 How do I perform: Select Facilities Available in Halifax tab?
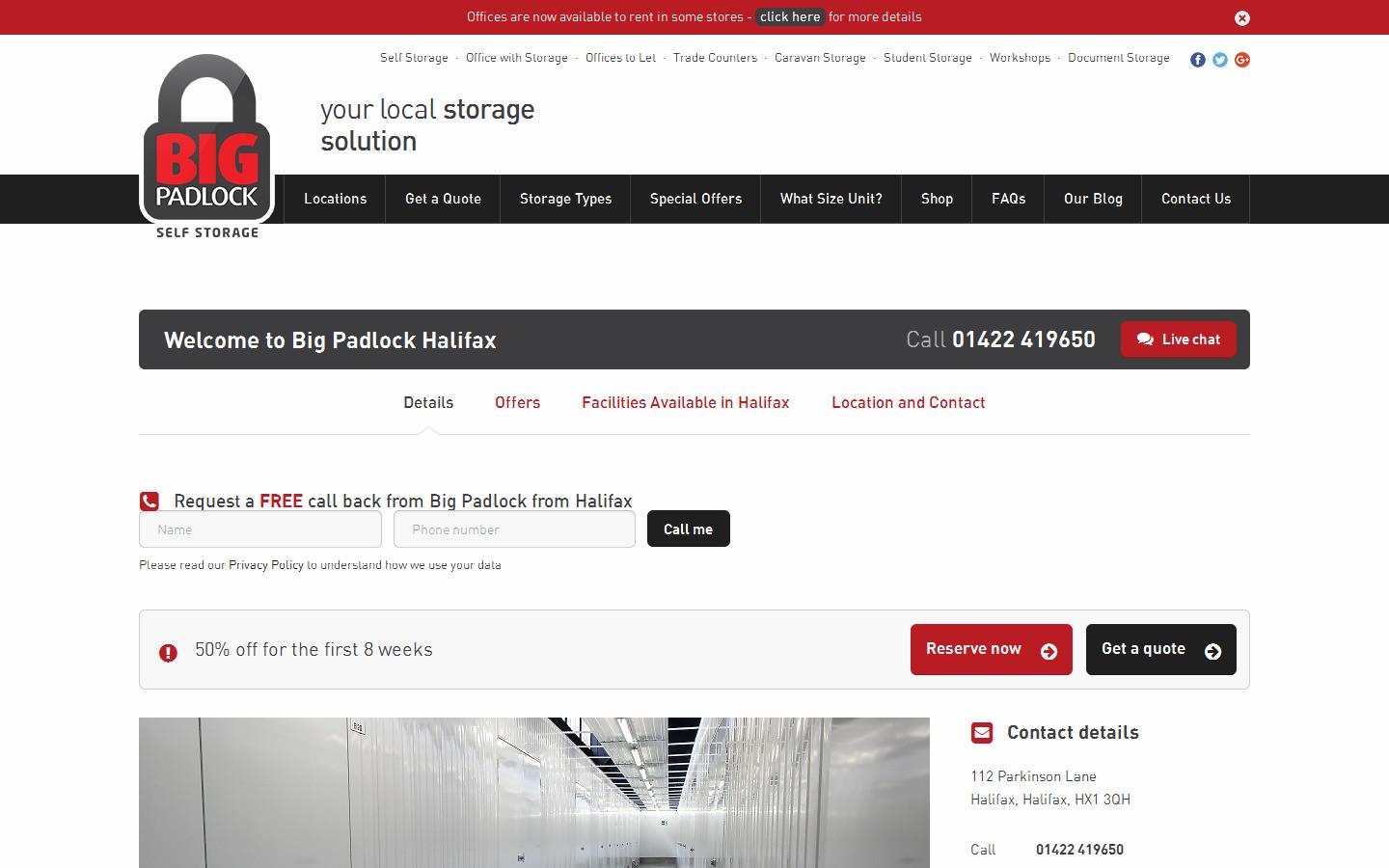(685, 403)
